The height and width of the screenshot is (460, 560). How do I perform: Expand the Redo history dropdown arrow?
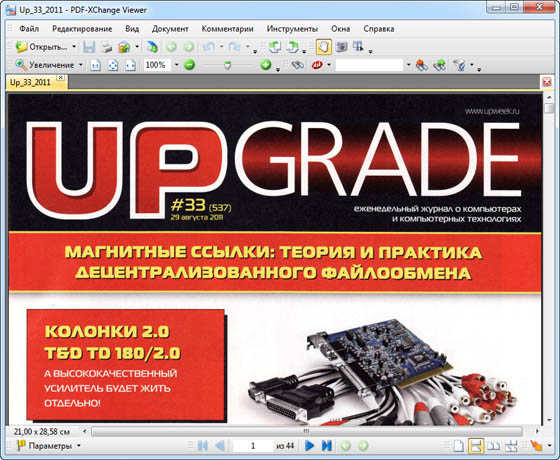point(248,47)
